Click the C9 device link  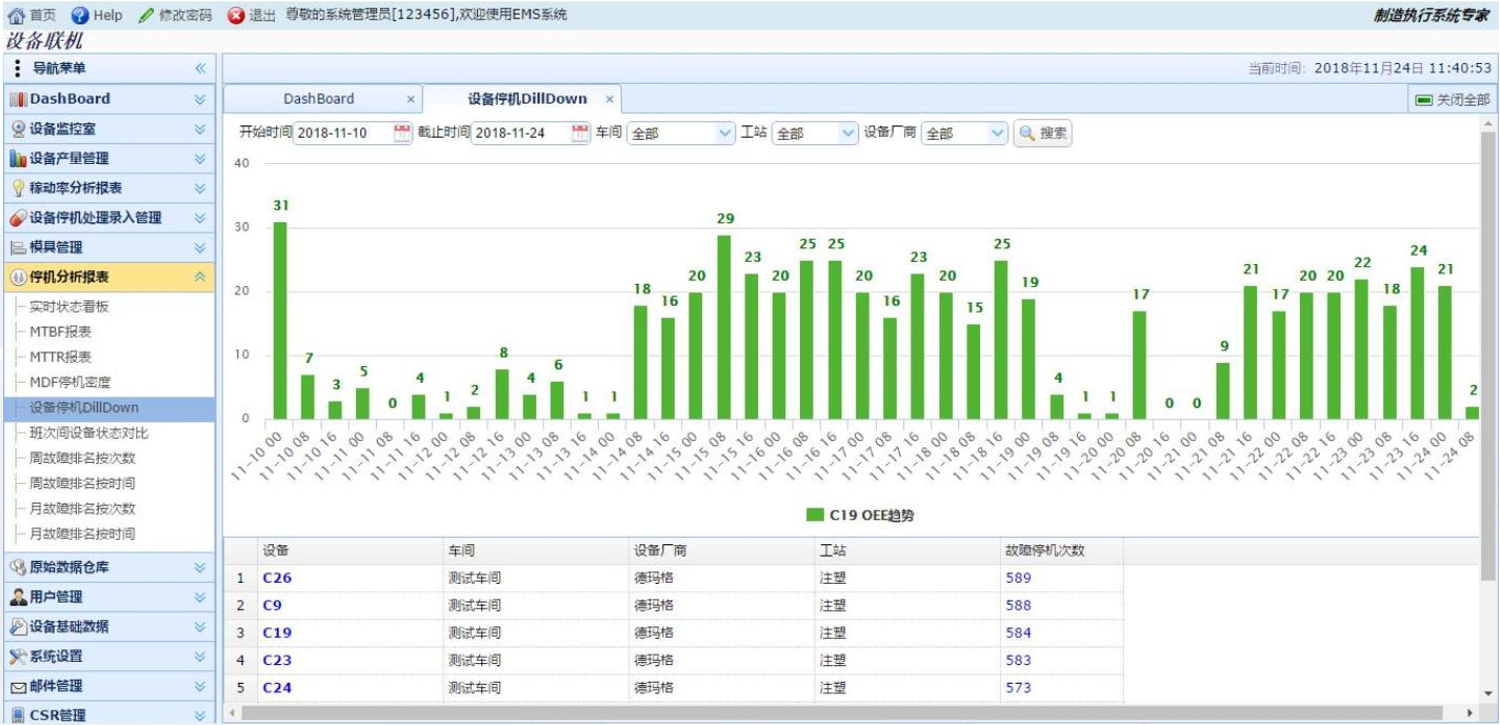click(272, 605)
